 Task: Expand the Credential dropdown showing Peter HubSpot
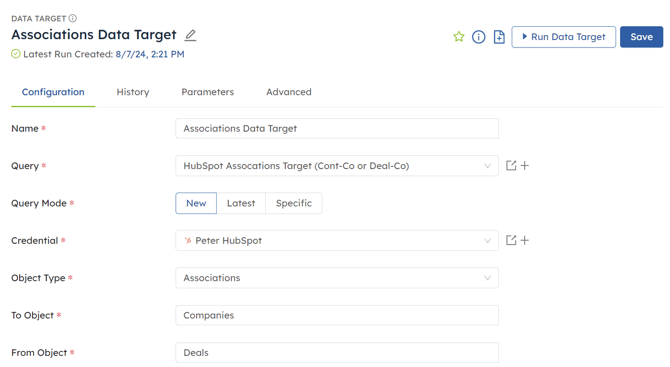click(337, 241)
